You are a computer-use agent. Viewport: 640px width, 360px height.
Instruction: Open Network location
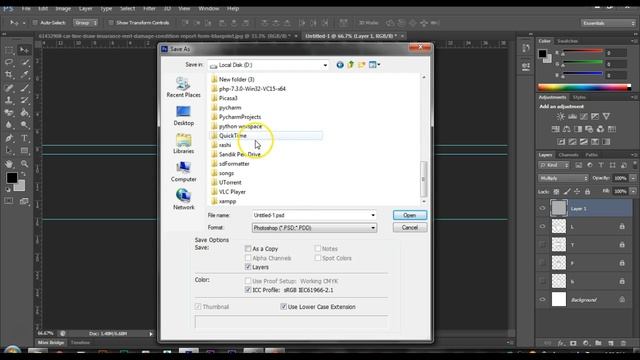183,200
